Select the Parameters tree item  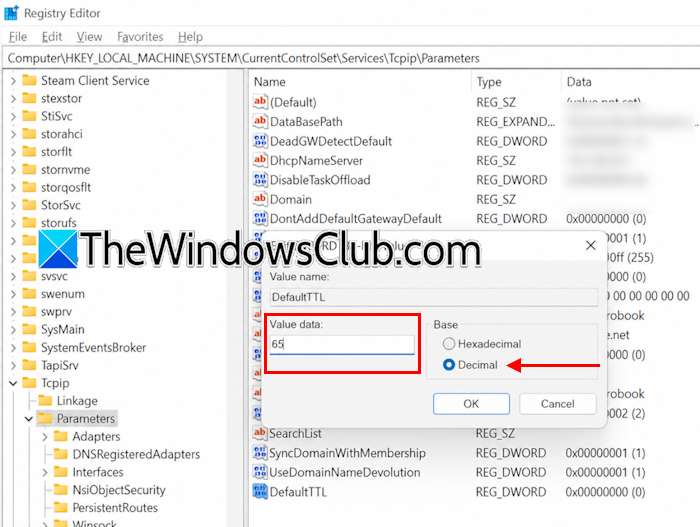(x=86, y=418)
